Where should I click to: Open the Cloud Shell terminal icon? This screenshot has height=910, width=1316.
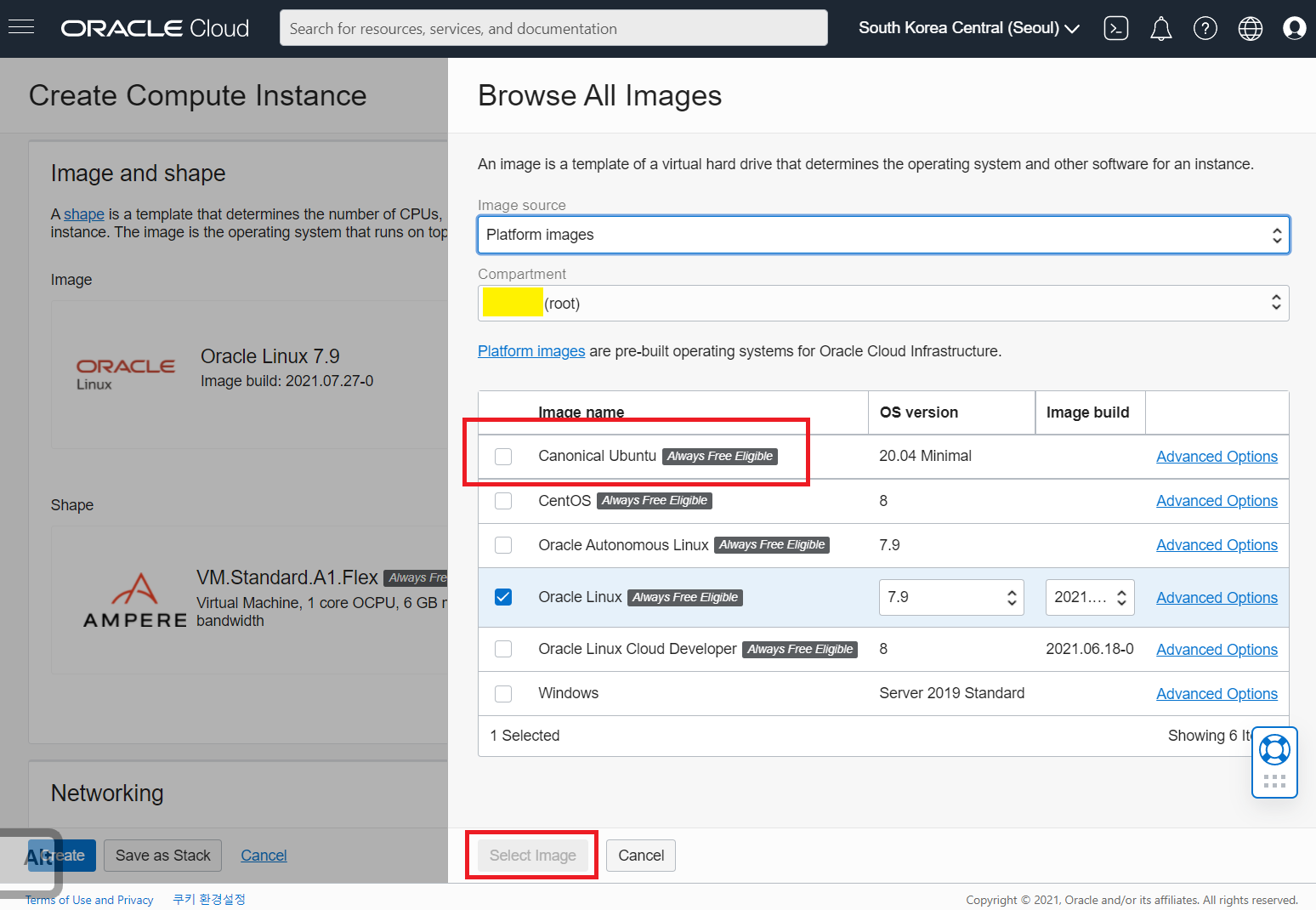pos(1115,28)
